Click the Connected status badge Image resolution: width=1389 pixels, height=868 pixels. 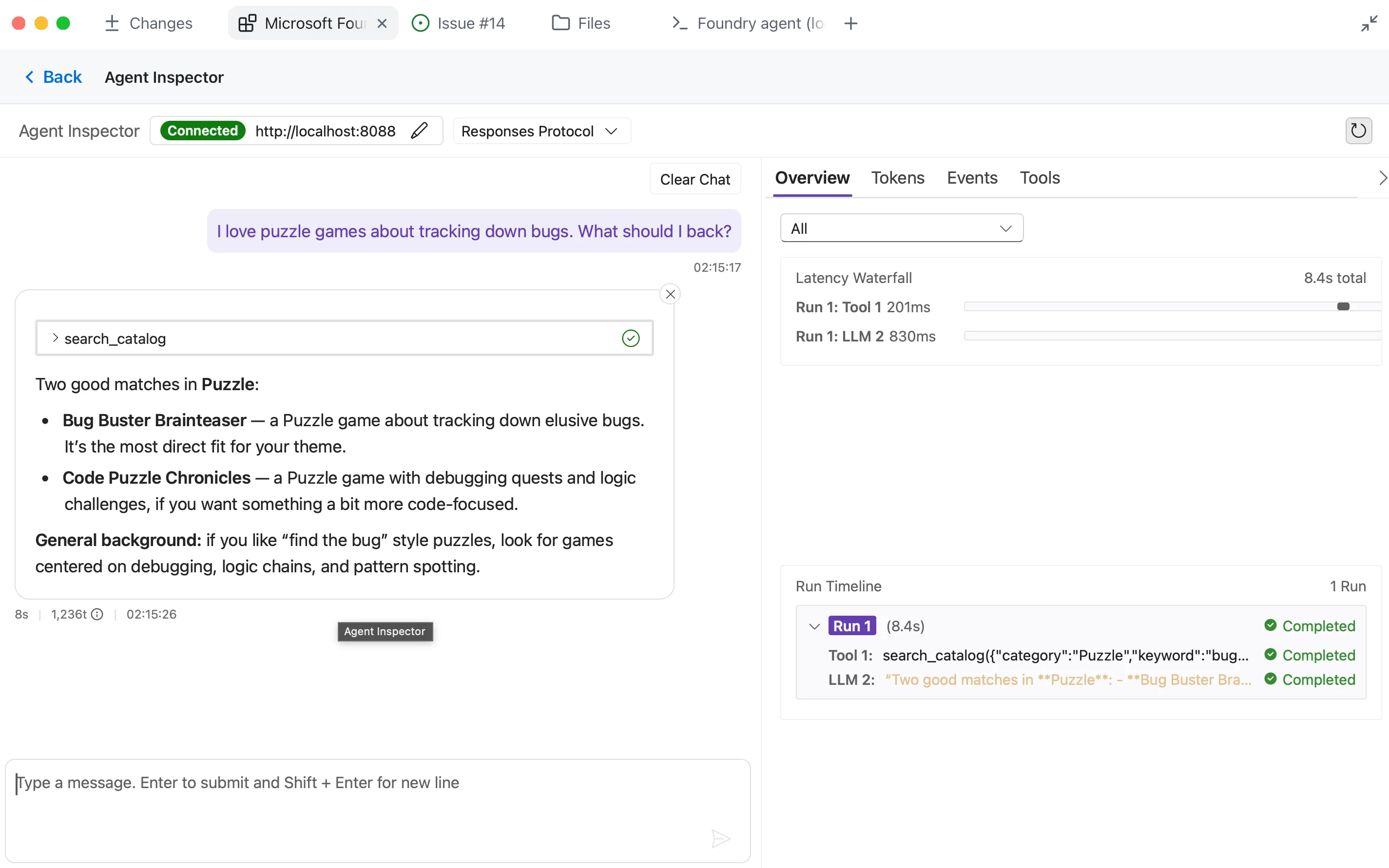(x=202, y=131)
